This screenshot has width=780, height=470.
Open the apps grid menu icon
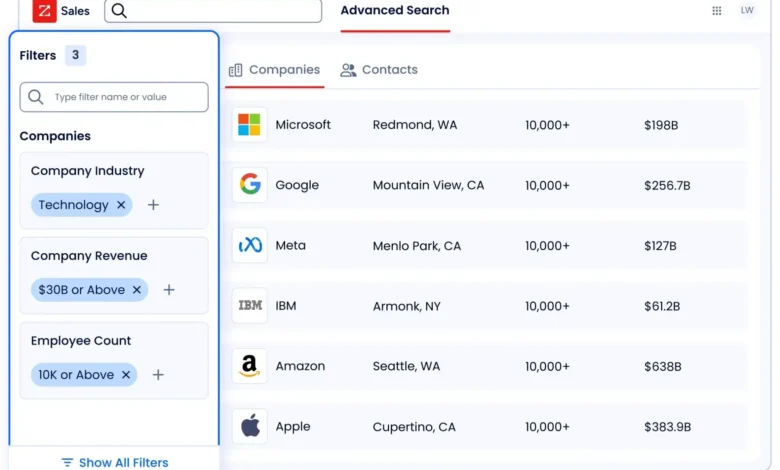[x=717, y=11]
